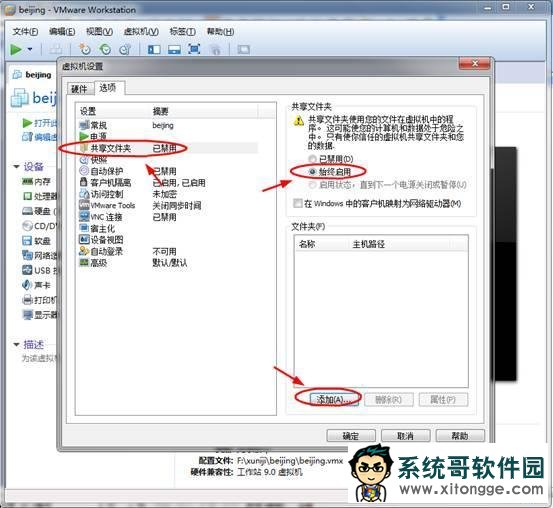Open the power options dropdown arrow
Viewport: 553px width, 508px height.
coord(30,49)
